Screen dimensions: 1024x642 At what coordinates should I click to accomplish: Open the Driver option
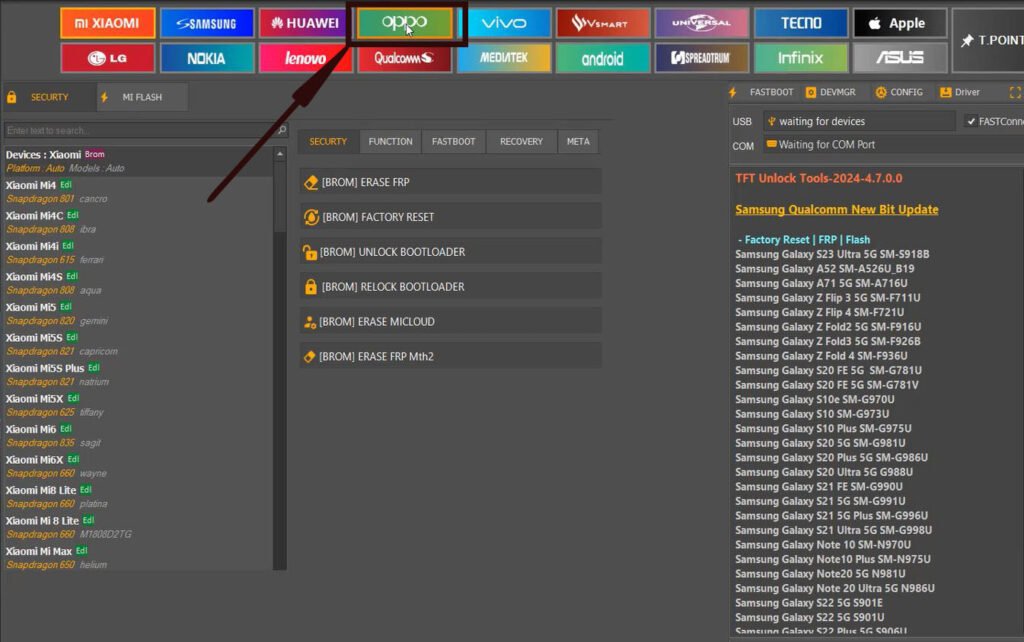(960, 93)
